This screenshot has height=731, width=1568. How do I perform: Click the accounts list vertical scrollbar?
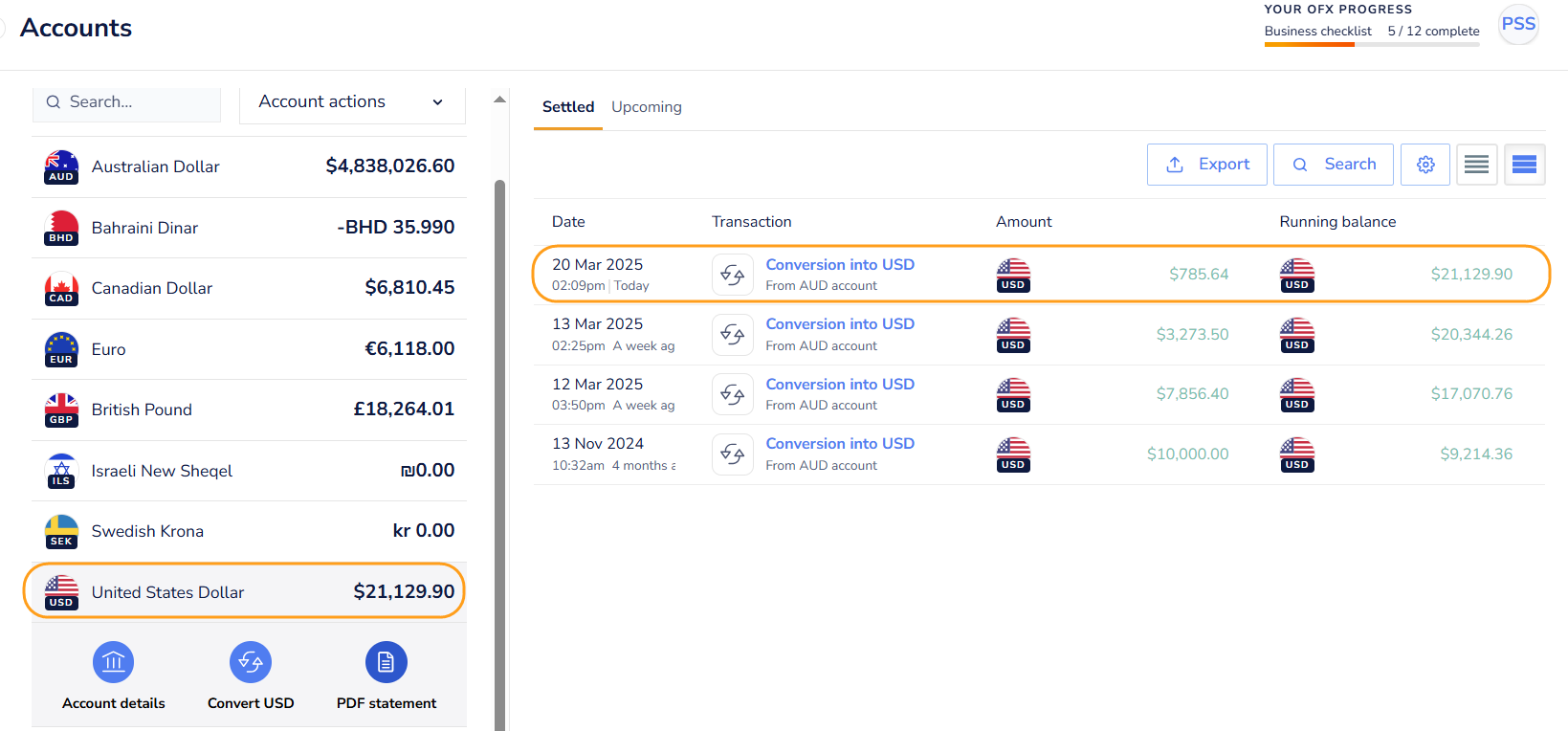pyautogui.click(x=499, y=455)
